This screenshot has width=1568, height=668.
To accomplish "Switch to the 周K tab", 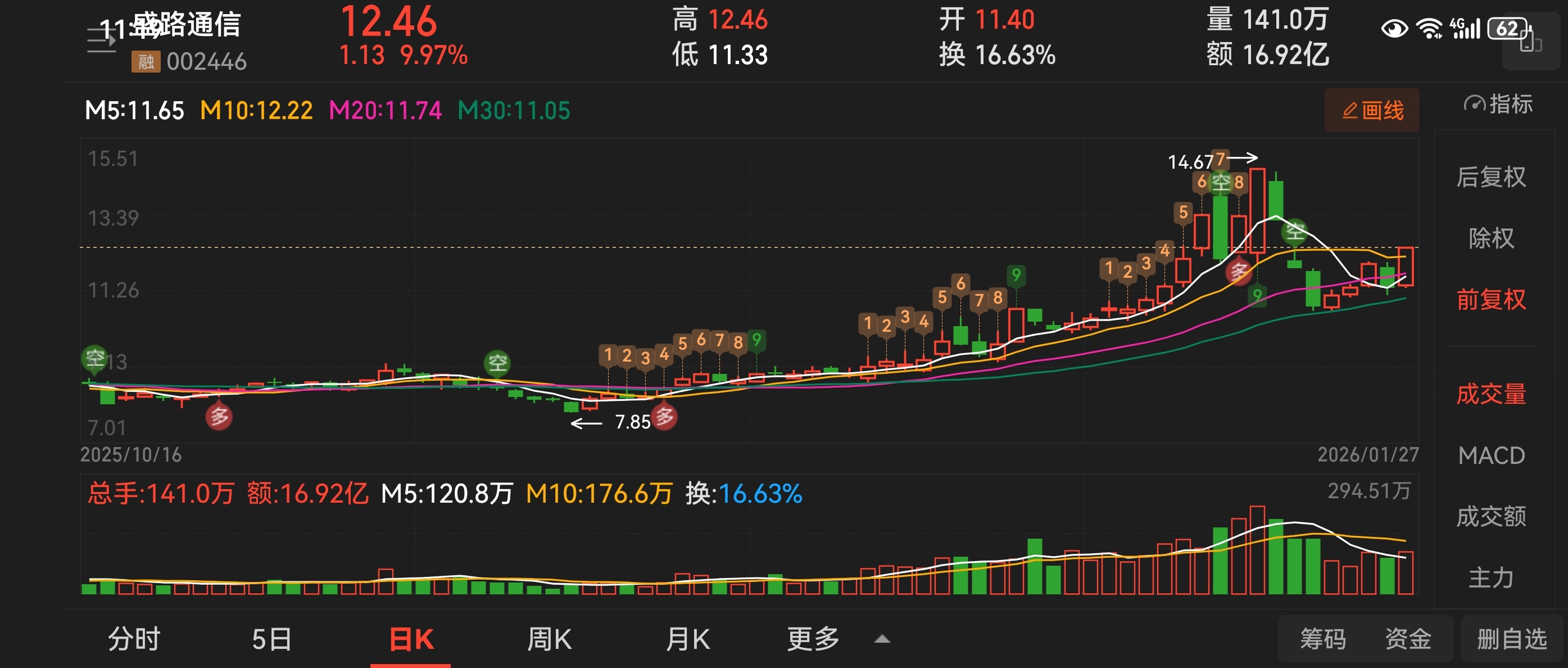I will click(x=549, y=639).
